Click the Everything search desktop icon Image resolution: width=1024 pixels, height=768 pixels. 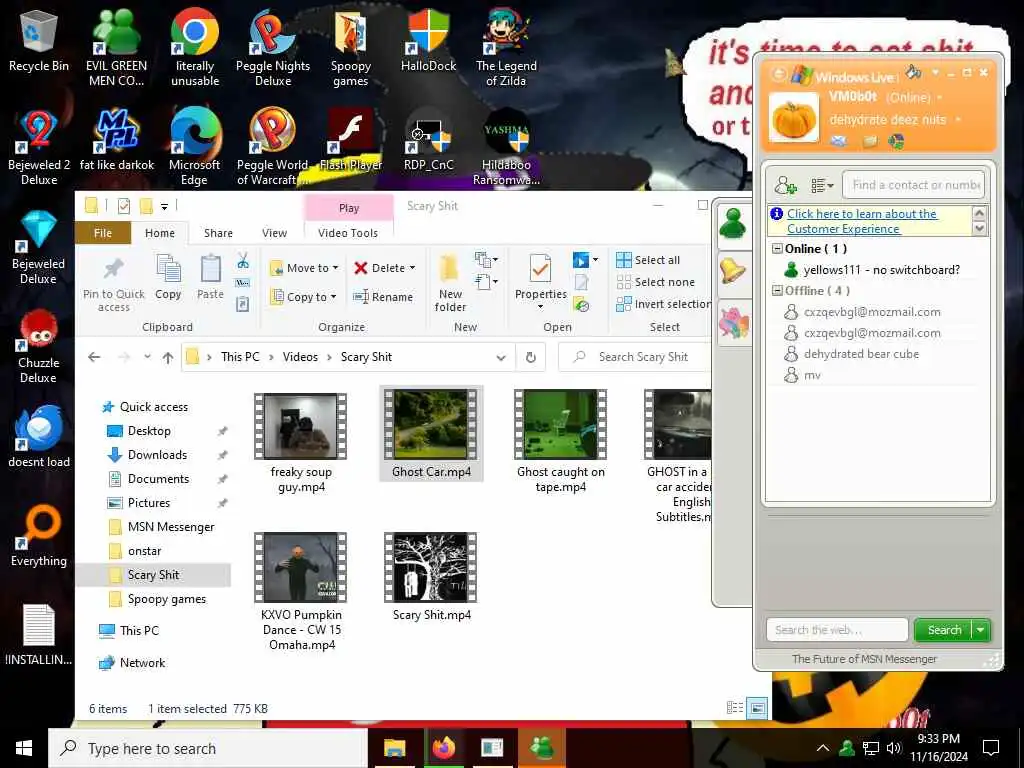39,536
